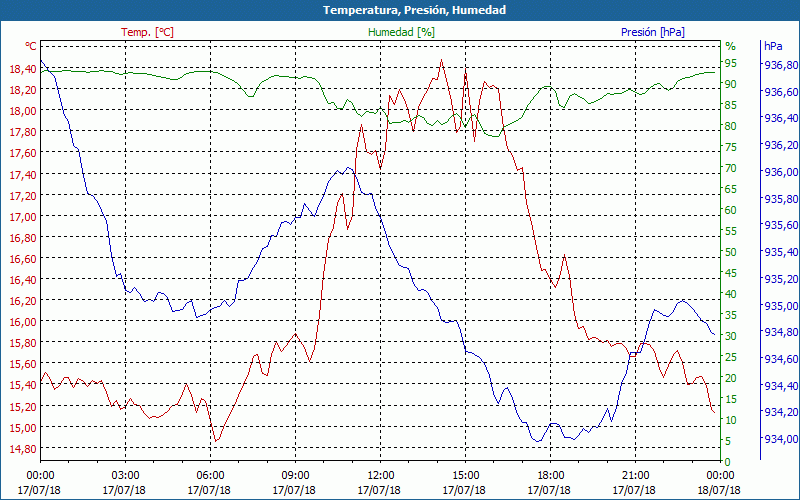Click the 50 humidity axis value
Image resolution: width=800 pixels, height=500 pixels.
pos(731,252)
